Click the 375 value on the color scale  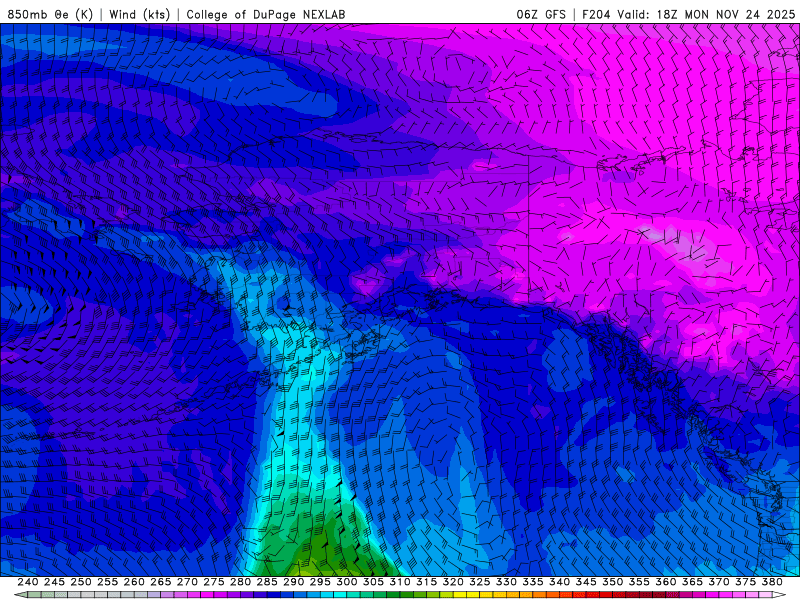coord(745,582)
